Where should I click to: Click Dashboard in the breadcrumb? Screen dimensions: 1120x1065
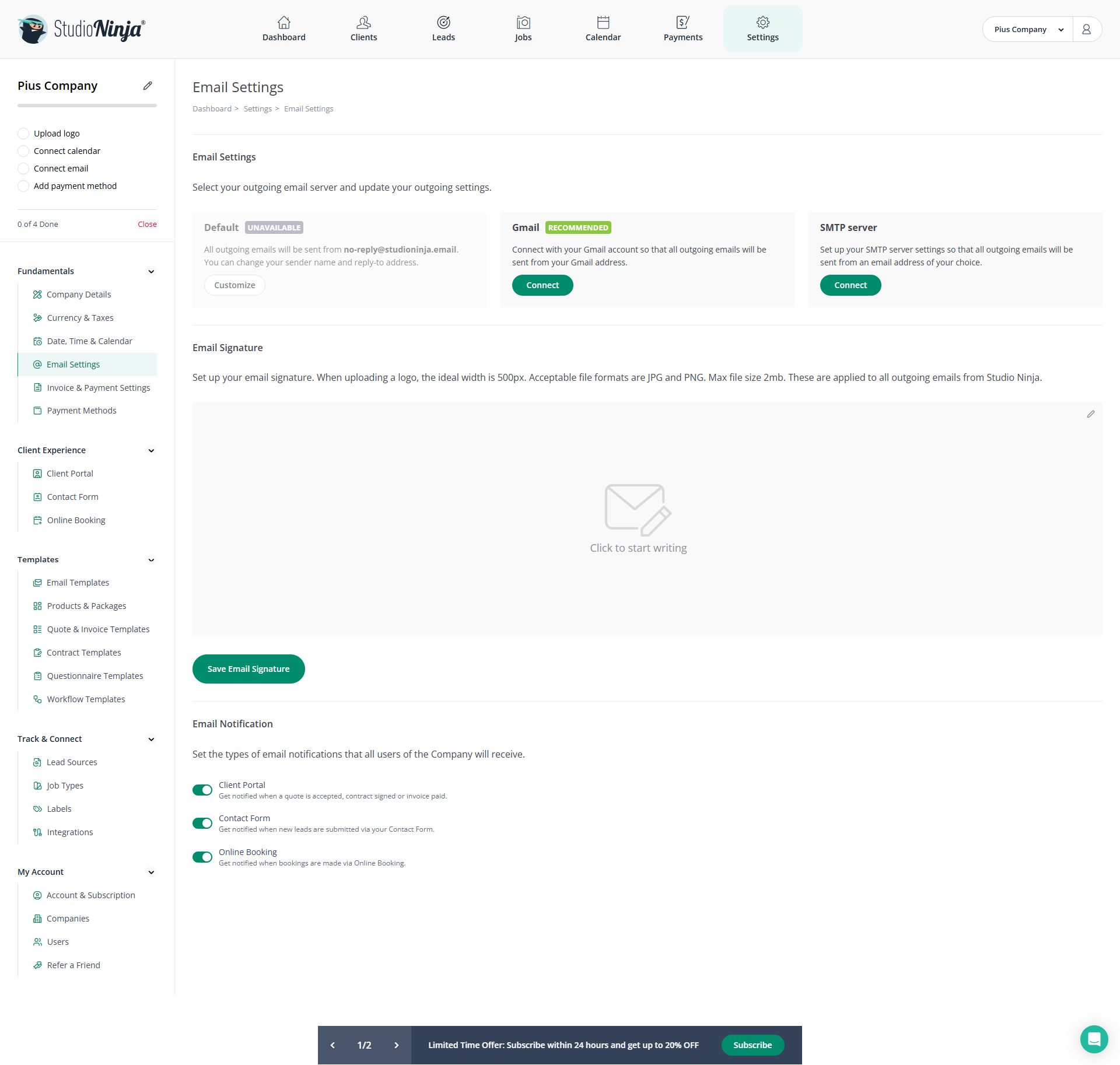tap(212, 108)
